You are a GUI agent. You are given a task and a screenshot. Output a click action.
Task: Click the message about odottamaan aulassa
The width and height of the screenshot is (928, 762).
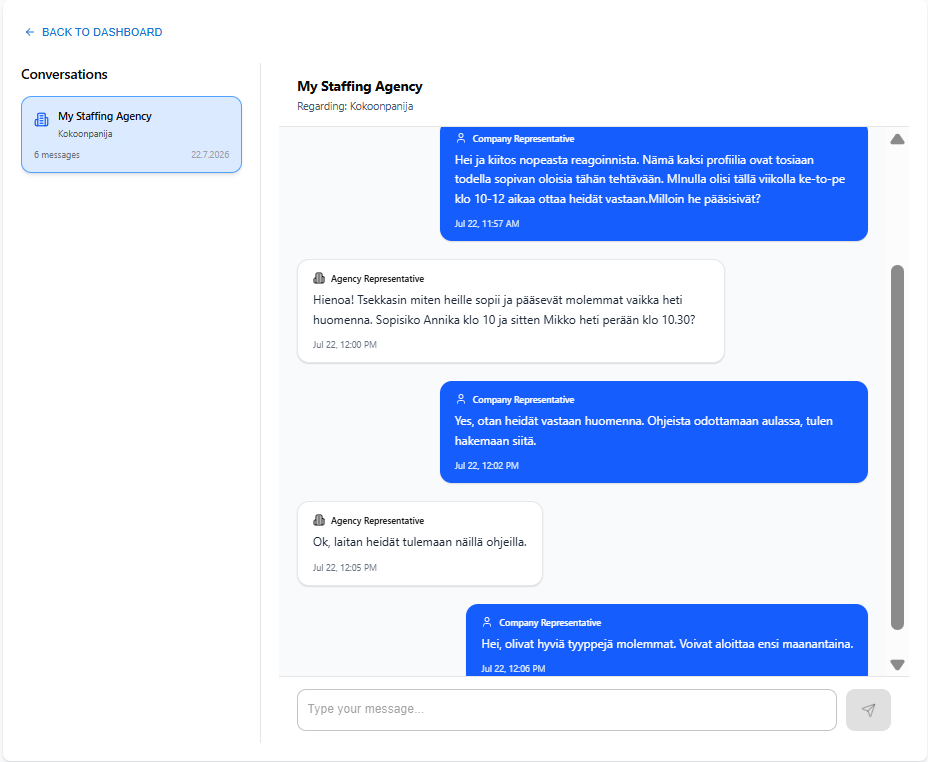[x=653, y=432]
